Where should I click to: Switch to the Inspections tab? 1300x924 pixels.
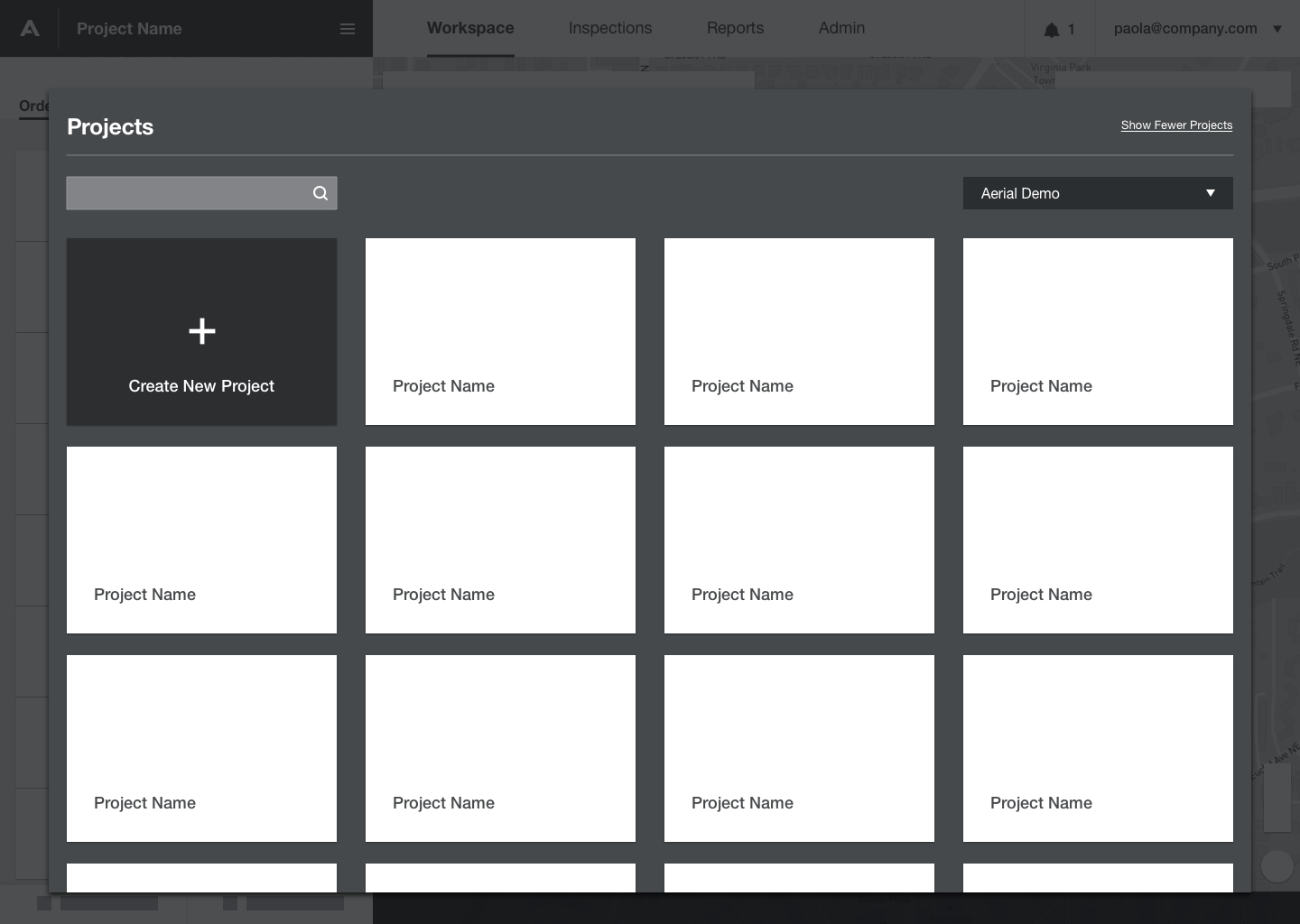pyautogui.click(x=609, y=28)
